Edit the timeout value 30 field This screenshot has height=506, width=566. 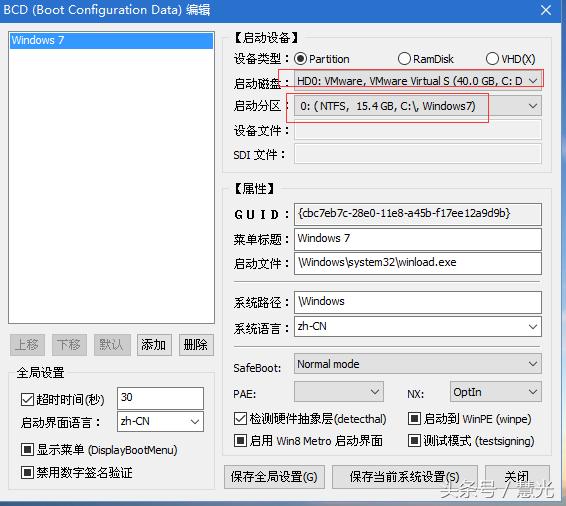coord(160,398)
